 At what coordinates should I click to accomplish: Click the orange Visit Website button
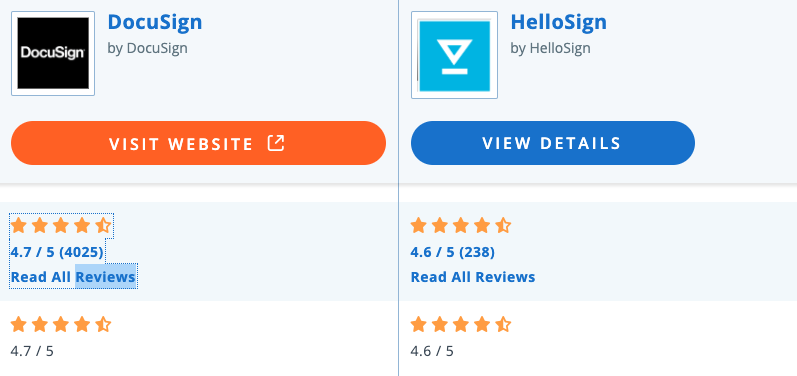point(198,143)
